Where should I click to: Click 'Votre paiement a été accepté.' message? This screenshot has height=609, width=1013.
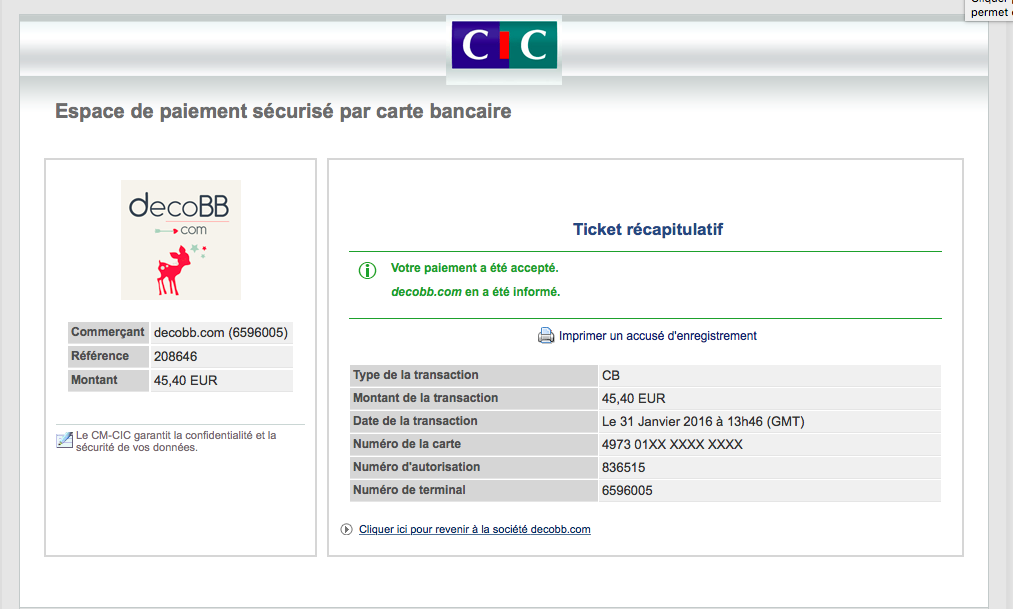tap(474, 268)
